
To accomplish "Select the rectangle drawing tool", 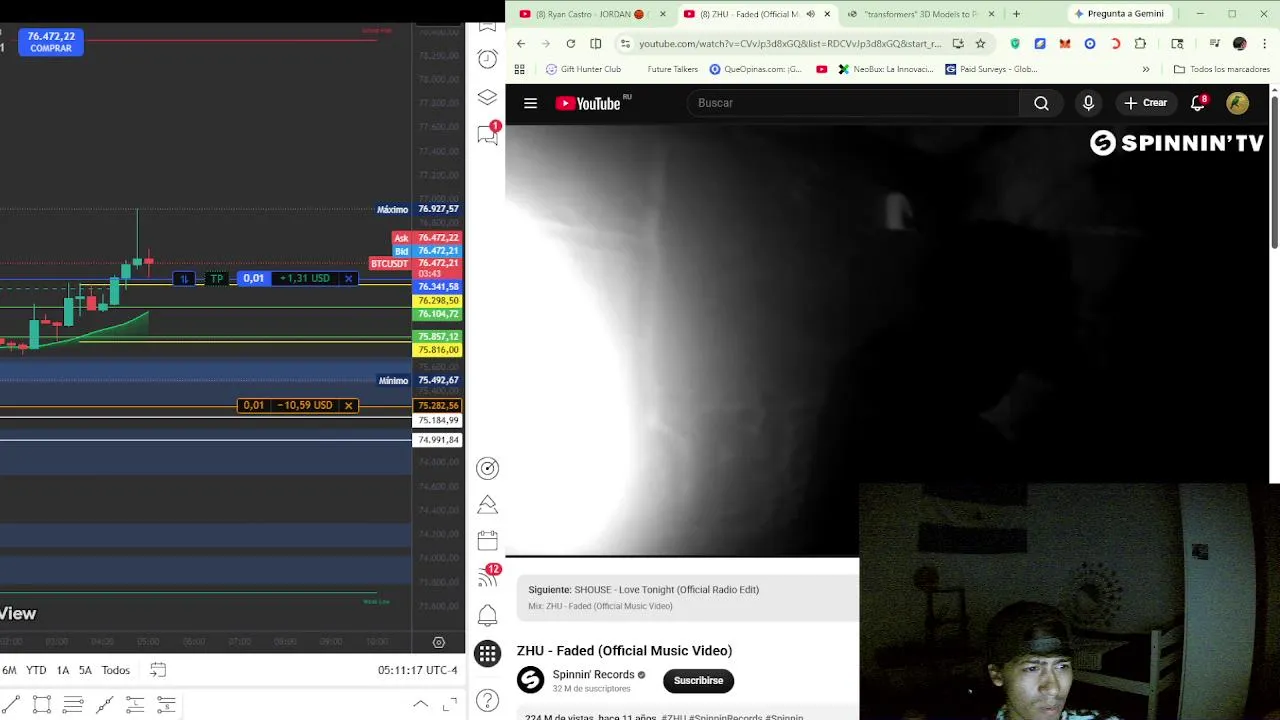I will (x=42, y=705).
